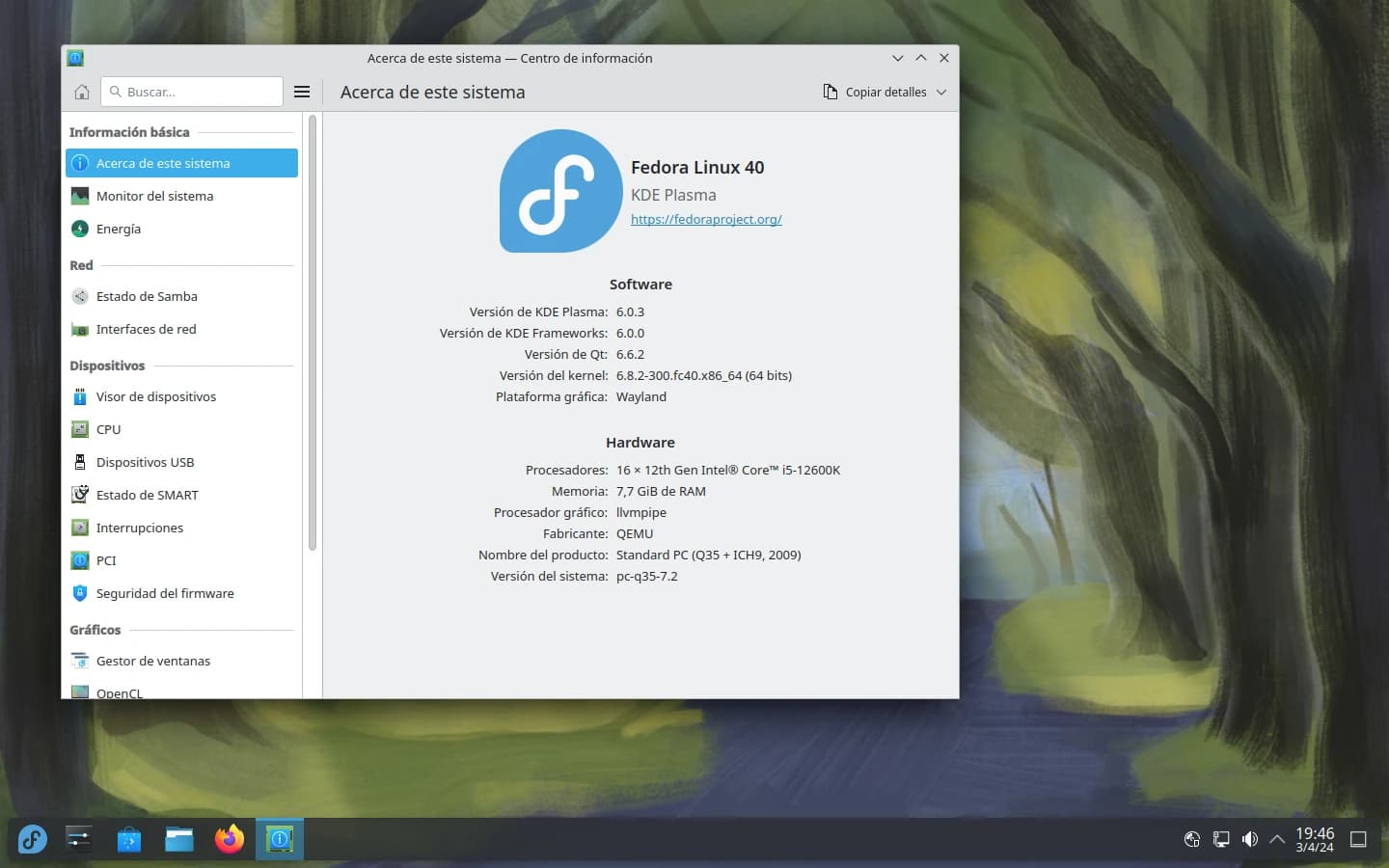
Task: Click the Estado de Samba share icon
Action: pos(80,296)
